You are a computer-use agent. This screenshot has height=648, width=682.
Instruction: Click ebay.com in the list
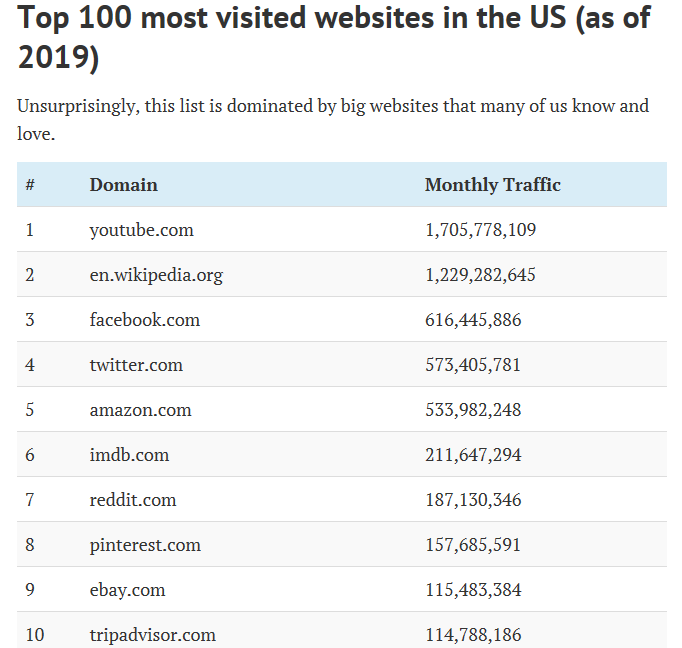click(127, 590)
